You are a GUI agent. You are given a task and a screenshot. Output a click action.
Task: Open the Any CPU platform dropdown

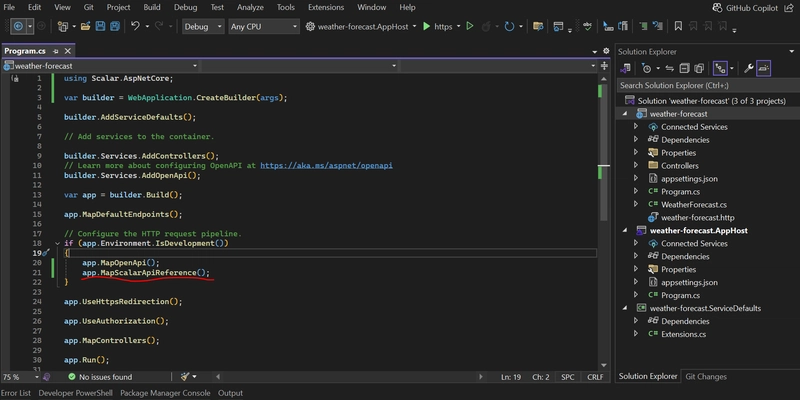(x=263, y=27)
